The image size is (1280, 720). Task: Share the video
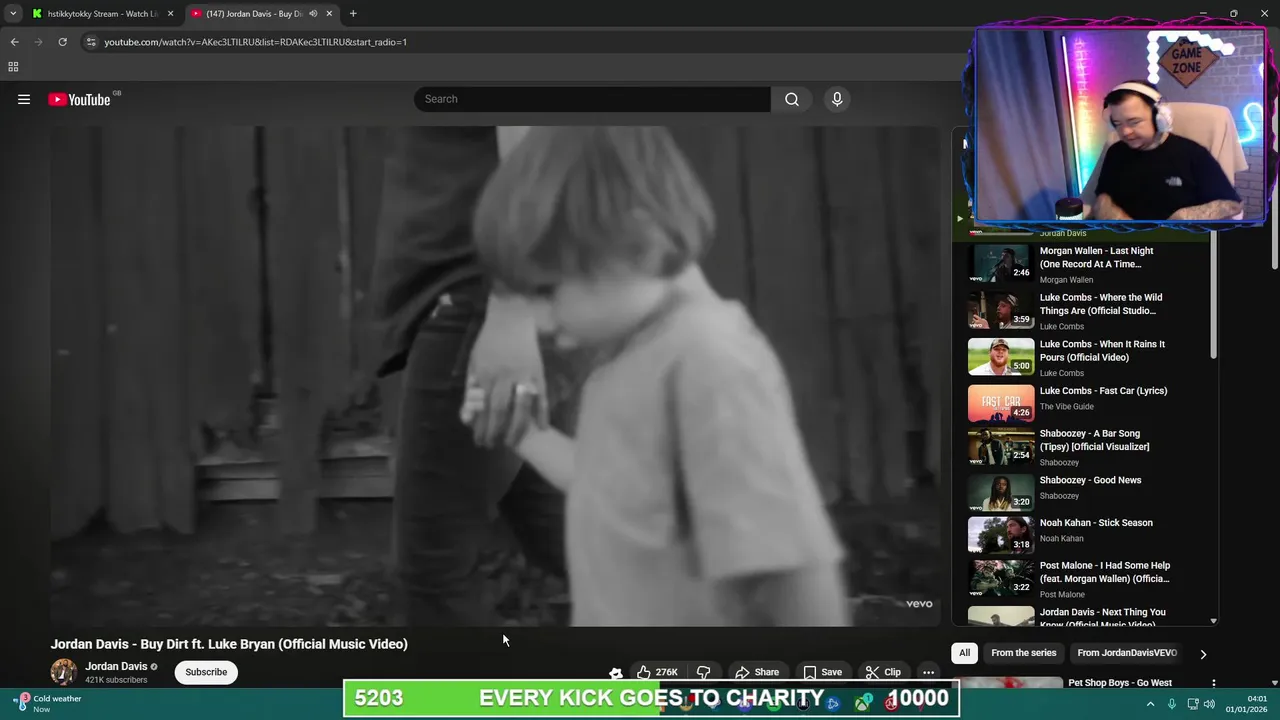click(x=757, y=672)
